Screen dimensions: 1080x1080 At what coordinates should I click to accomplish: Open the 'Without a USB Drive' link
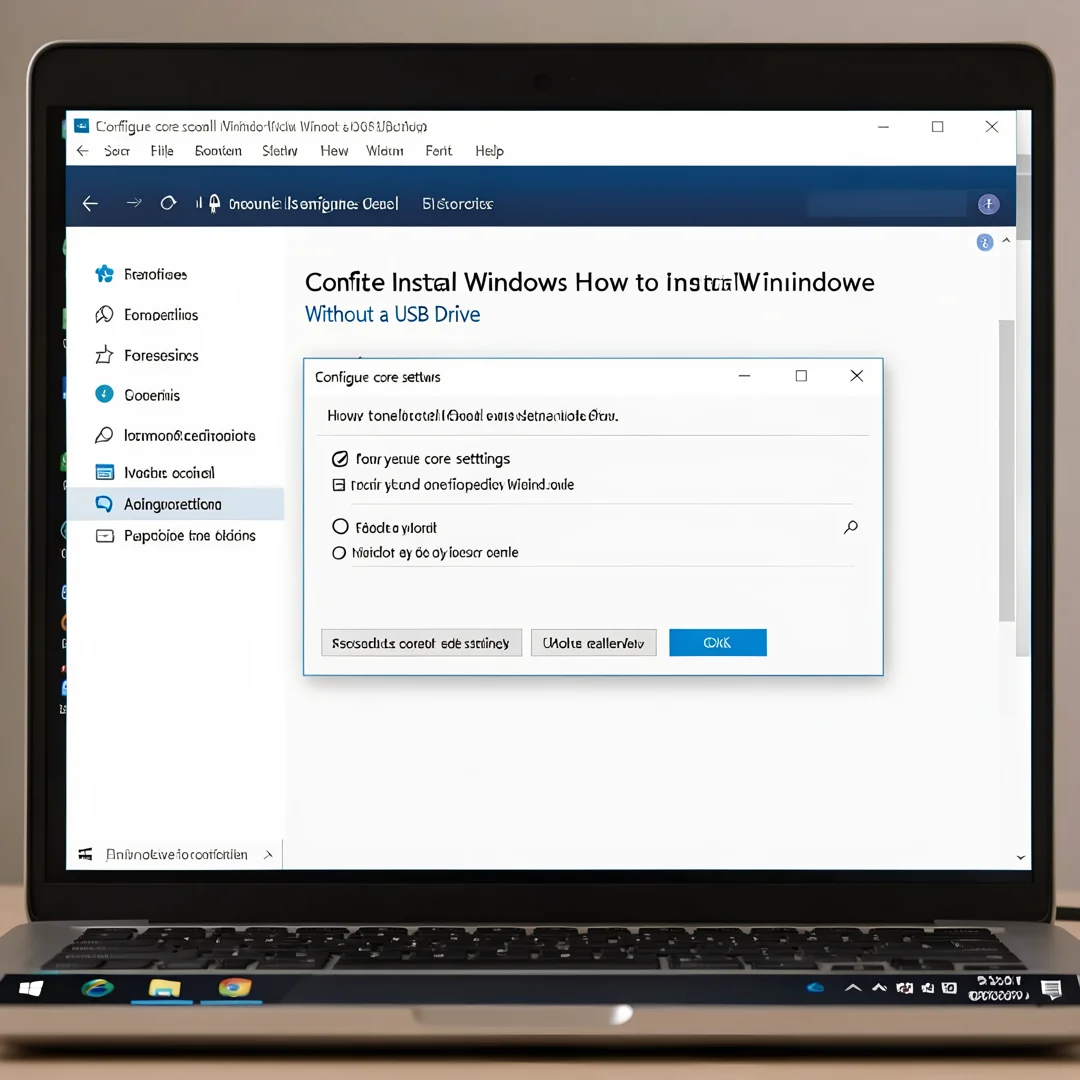coord(393,315)
